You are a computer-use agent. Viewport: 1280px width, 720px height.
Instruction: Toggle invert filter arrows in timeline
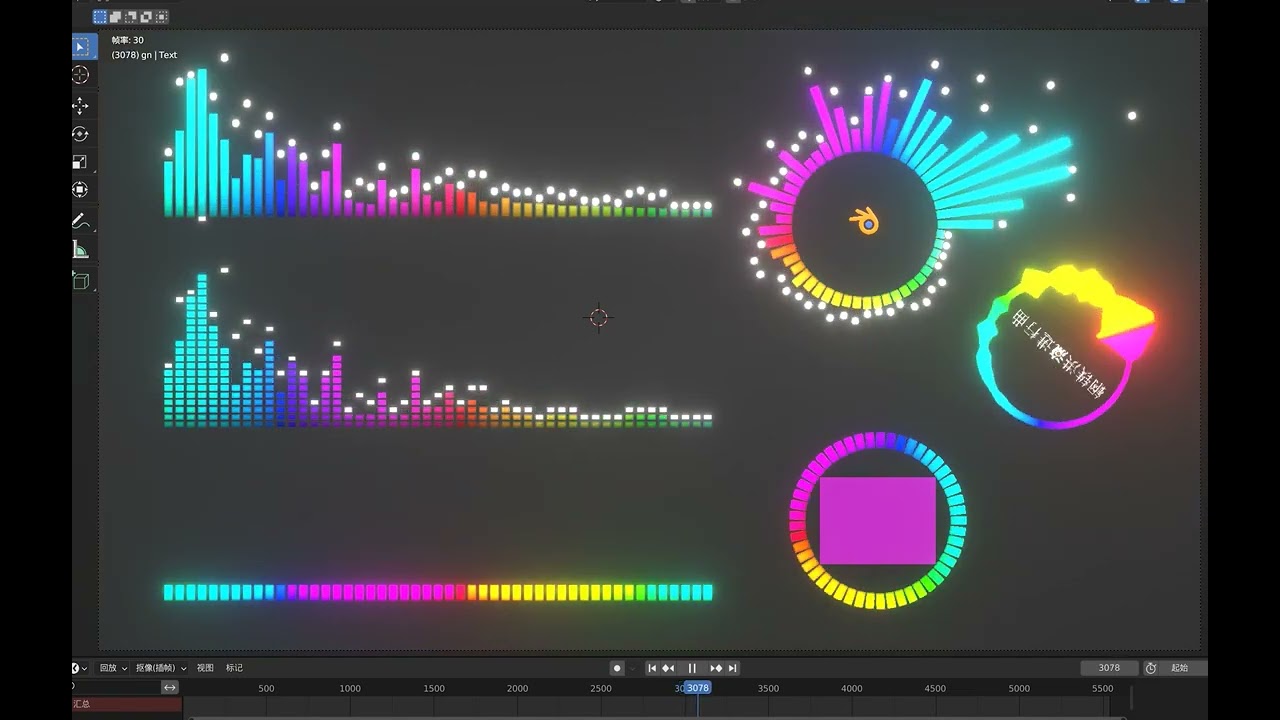click(170, 687)
